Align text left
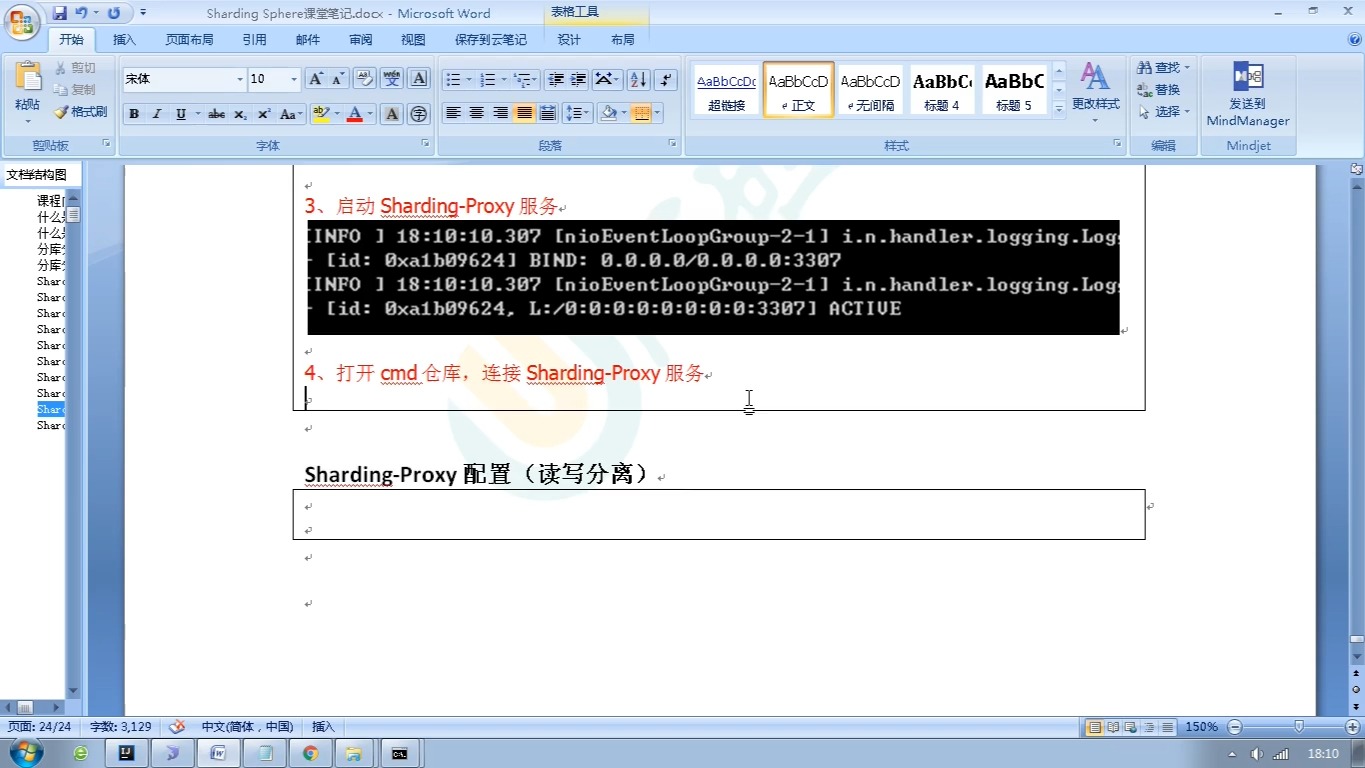This screenshot has width=1365, height=768. pyautogui.click(x=453, y=113)
